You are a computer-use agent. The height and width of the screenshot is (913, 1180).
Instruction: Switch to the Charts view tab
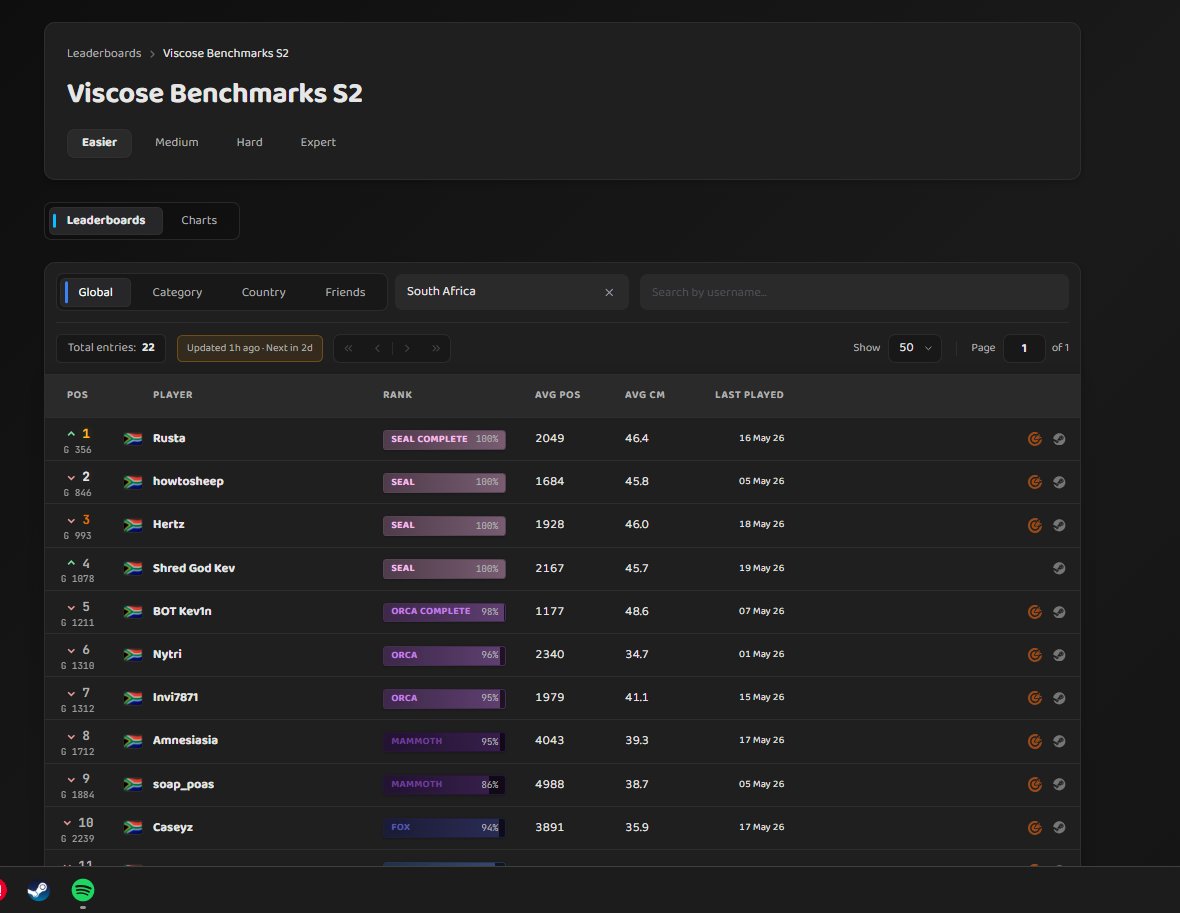coord(199,221)
